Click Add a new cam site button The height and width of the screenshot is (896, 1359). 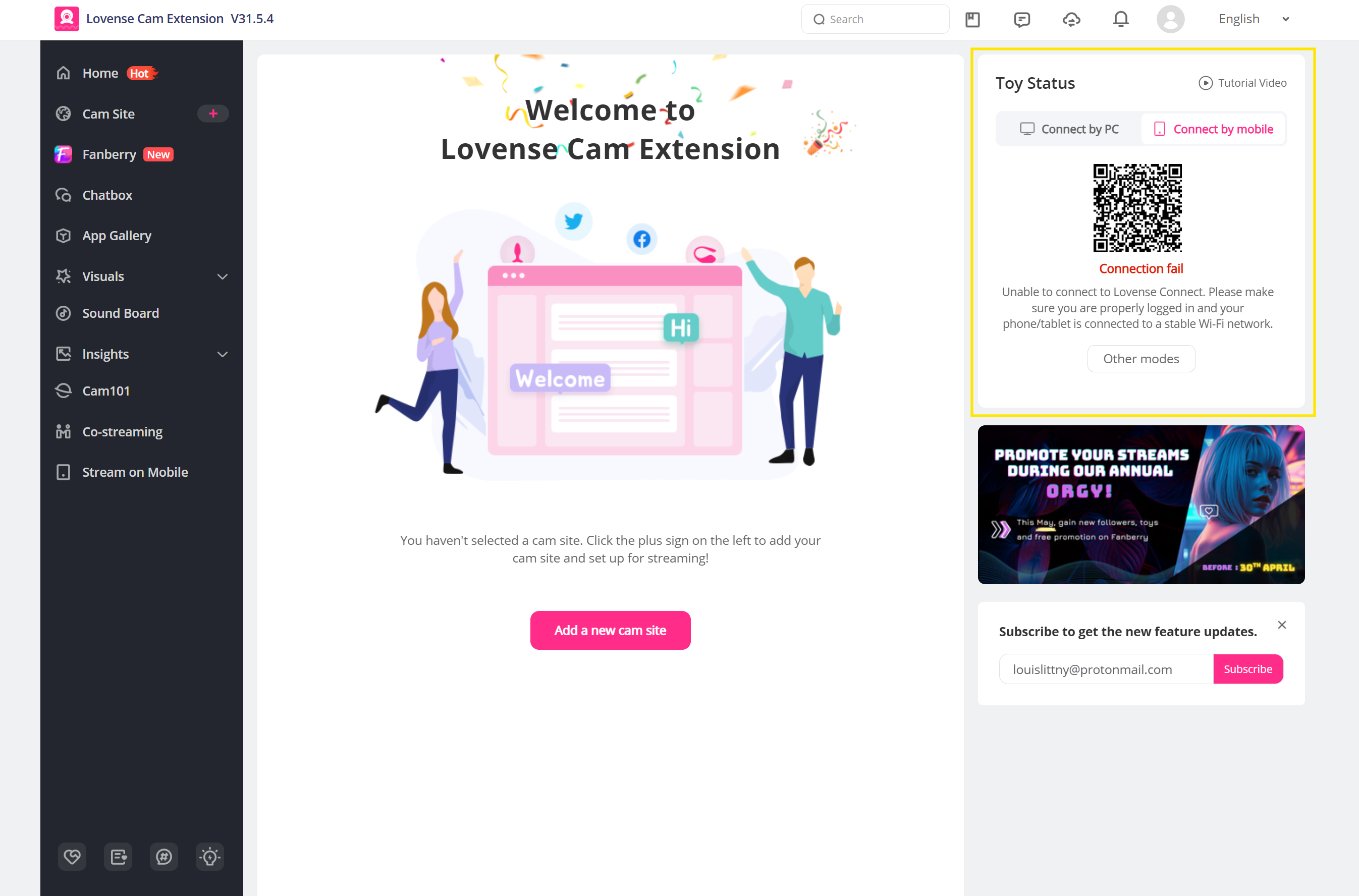610,630
